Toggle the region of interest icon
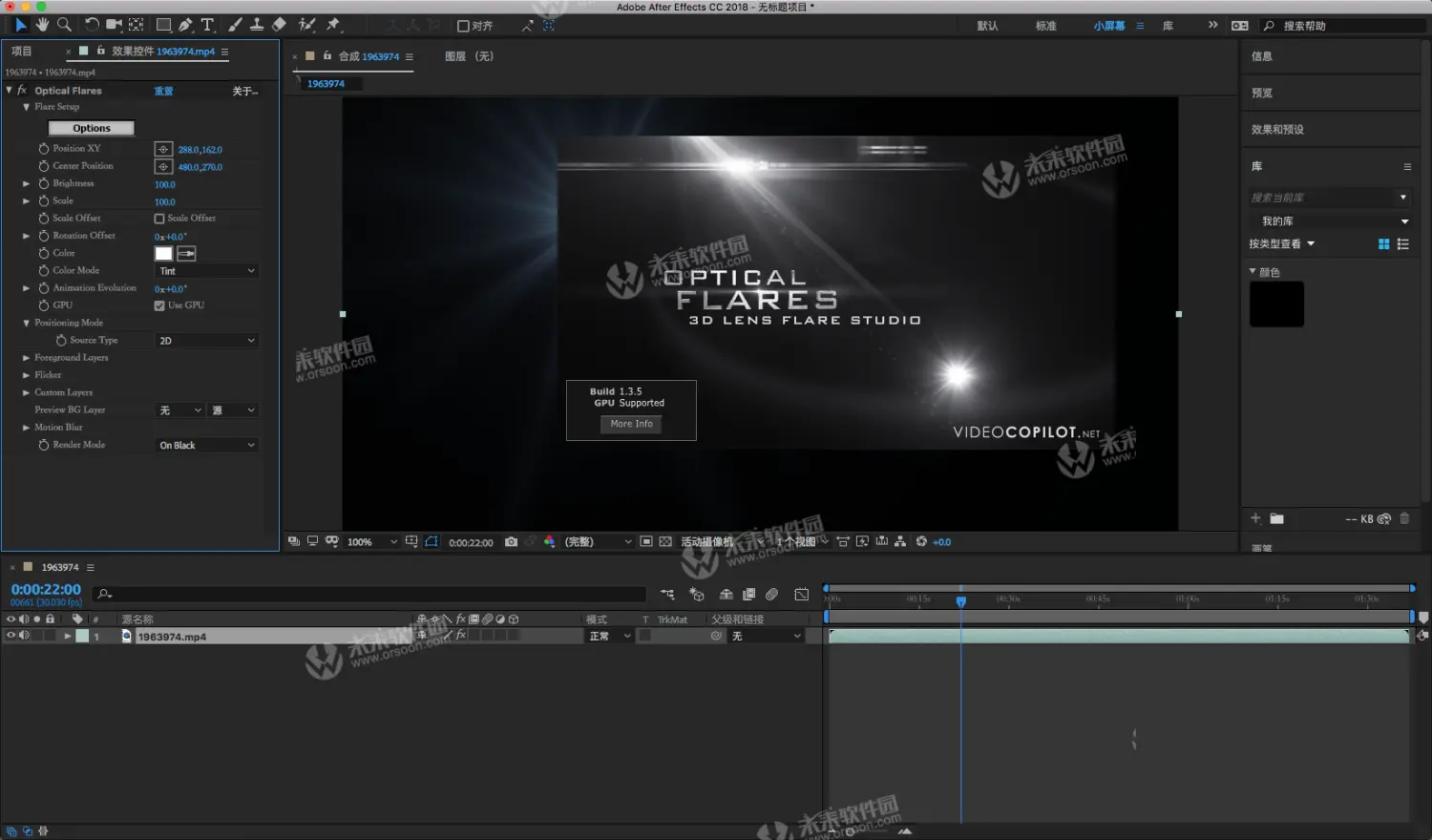 tap(646, 542)
